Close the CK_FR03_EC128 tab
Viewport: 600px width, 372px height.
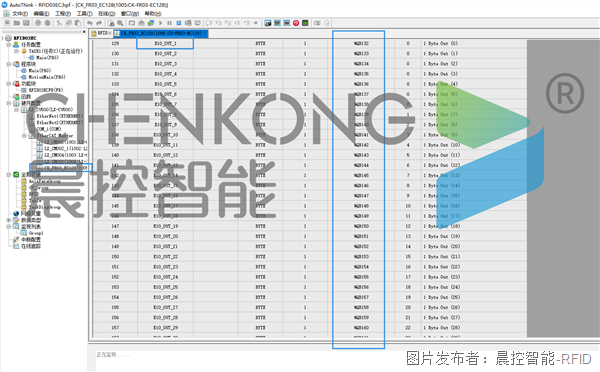tap(205, 33)
